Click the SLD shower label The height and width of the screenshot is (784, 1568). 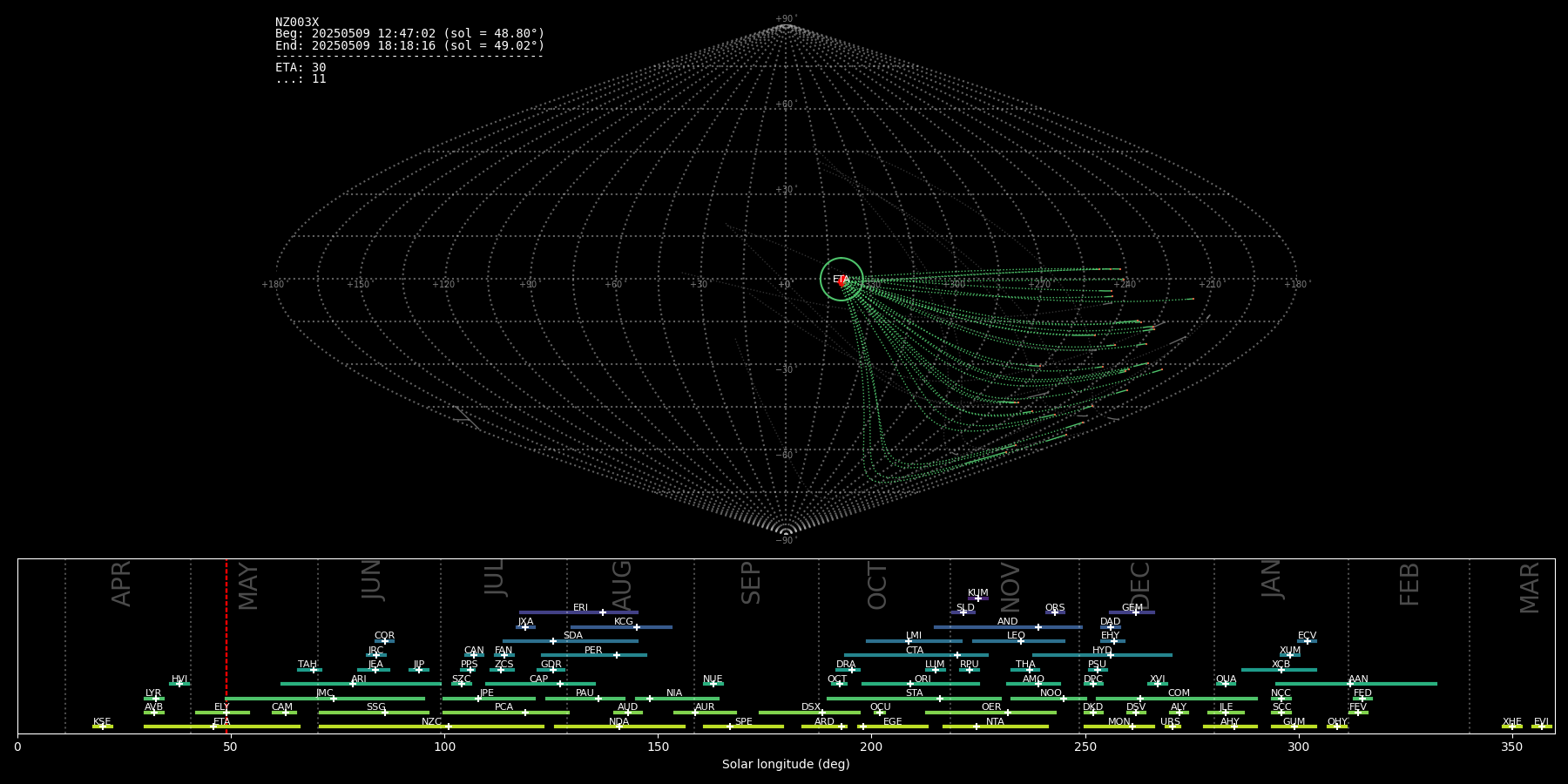[965, 607]
